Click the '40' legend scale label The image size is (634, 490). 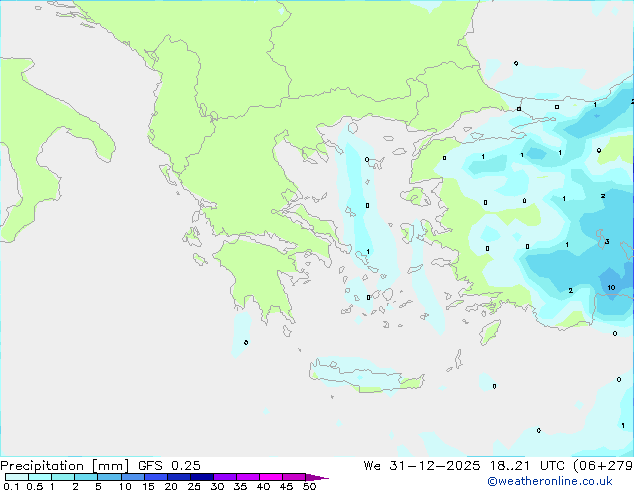click(263, 486)
